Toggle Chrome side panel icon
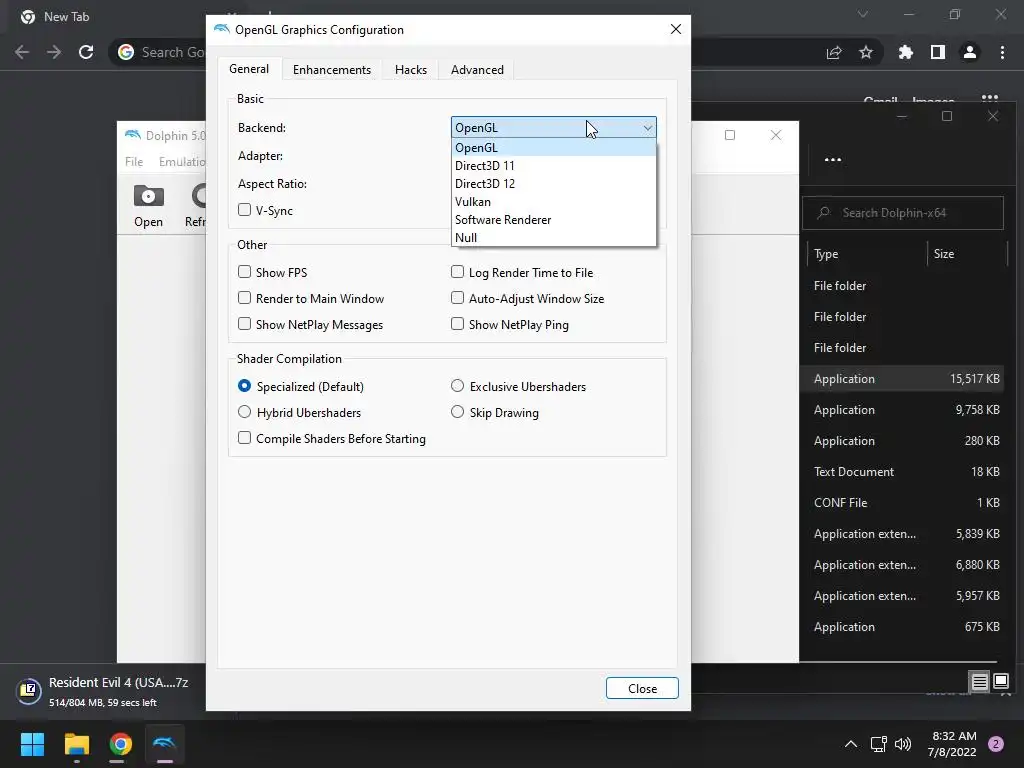The height and width of the screenshot is (768, 1024). tap(938, 52)
